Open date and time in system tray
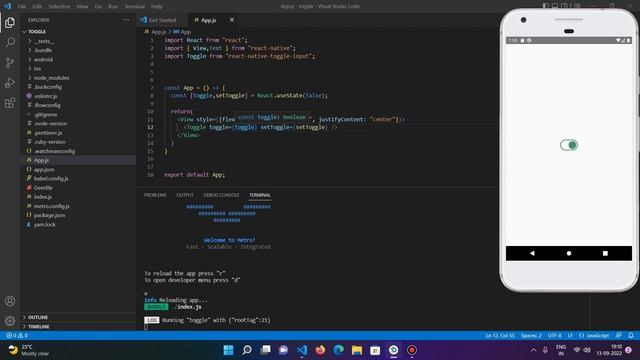The image size is (640, 360). 609,350
